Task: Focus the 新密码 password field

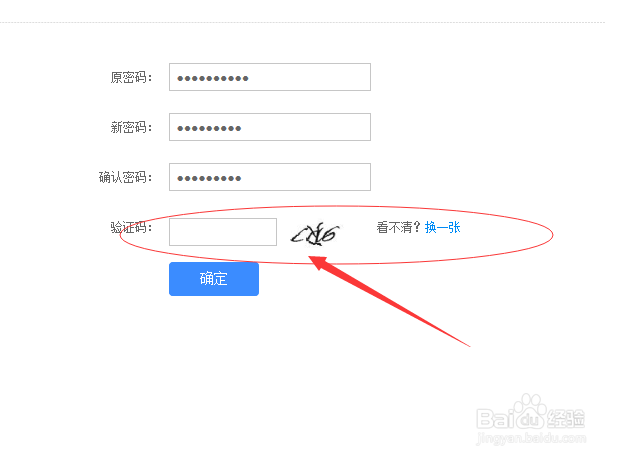Action: pyautogui.click(x=270, y=127)
